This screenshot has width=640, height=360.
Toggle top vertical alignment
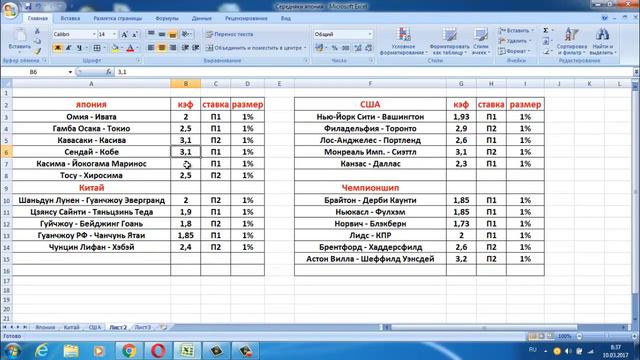151,34
